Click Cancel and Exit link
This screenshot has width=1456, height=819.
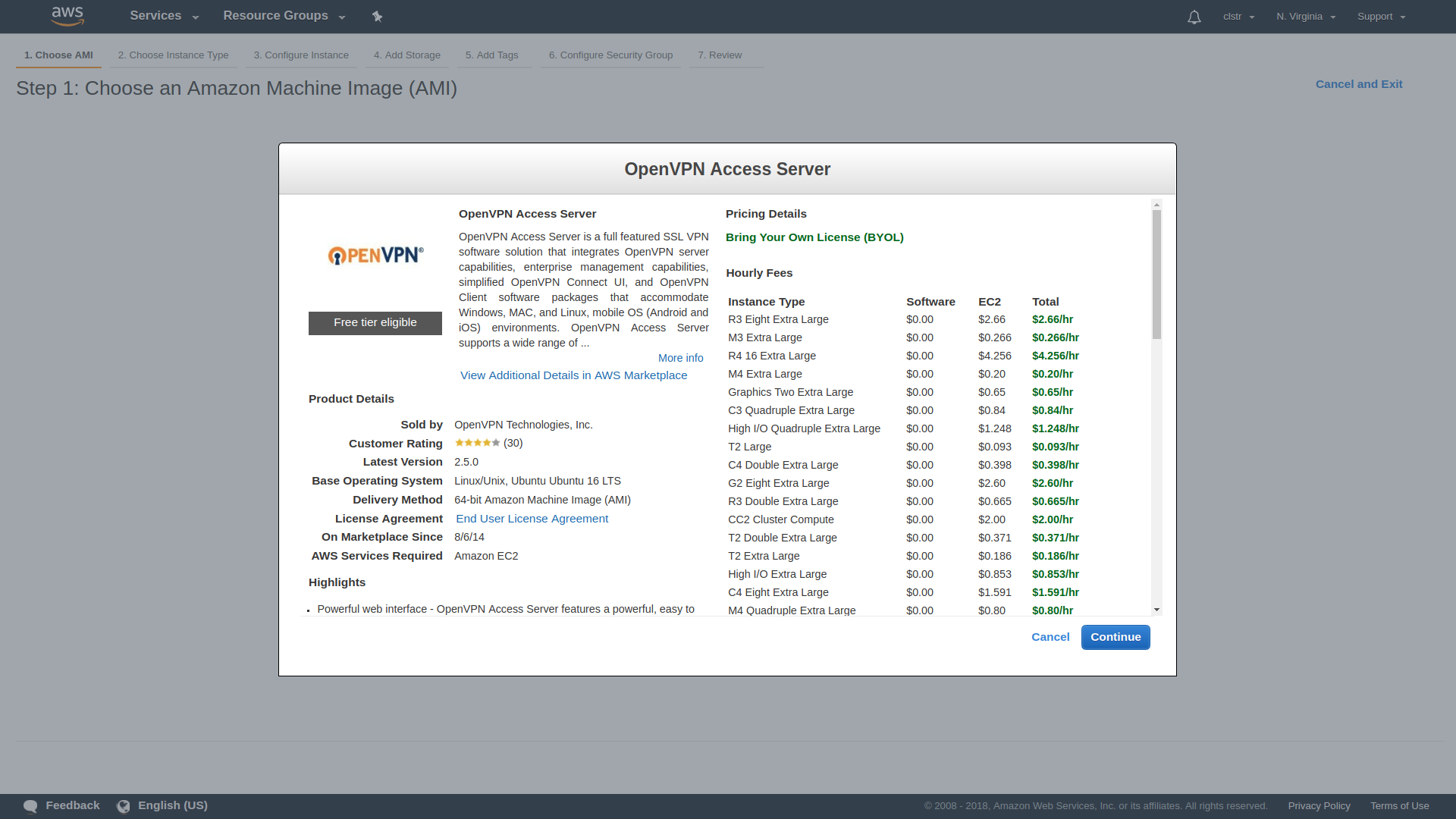[1358, 84]
